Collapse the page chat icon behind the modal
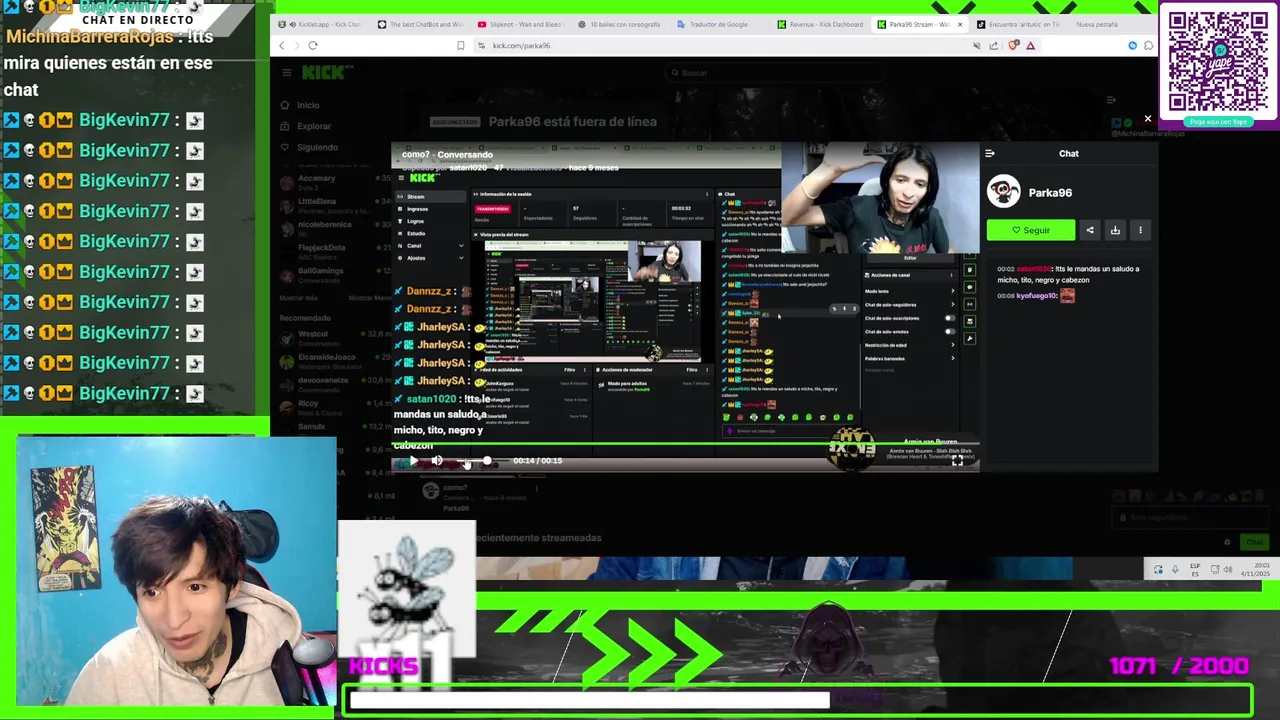The height and width of the screenshot is (720, 1280). [x=1111, y=100]
